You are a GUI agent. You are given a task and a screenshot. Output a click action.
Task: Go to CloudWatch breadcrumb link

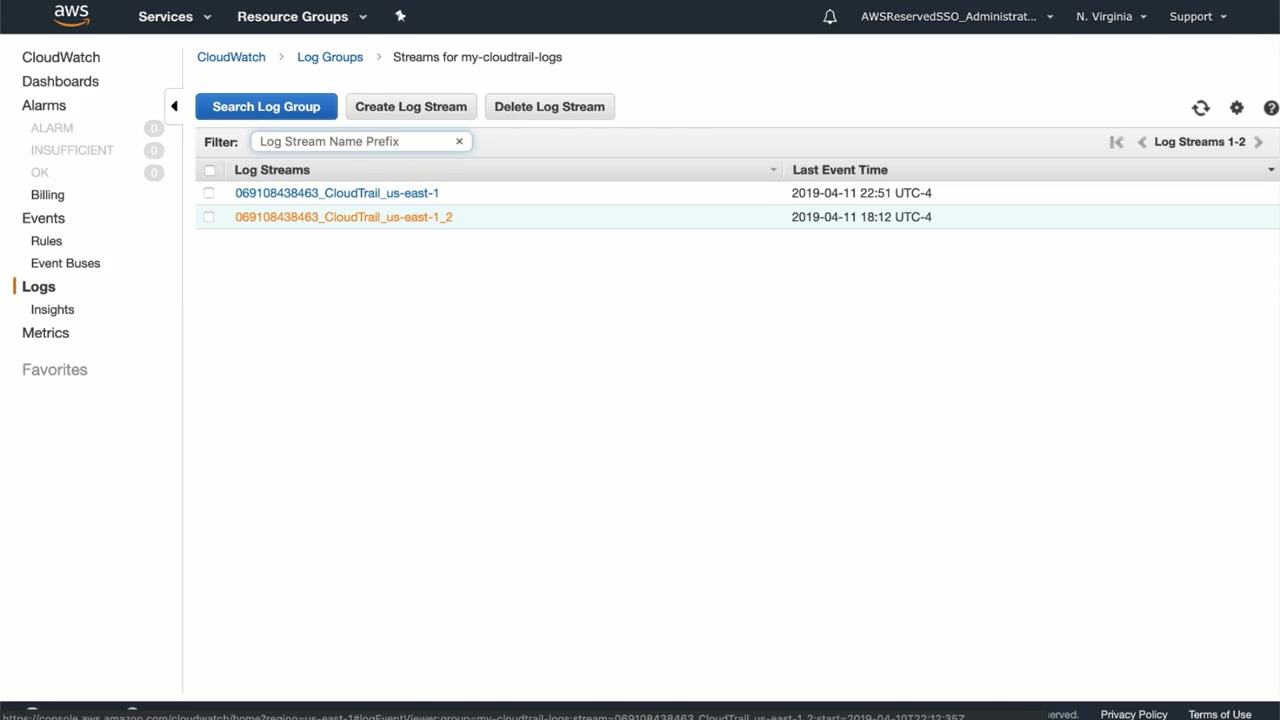point(231,57)
